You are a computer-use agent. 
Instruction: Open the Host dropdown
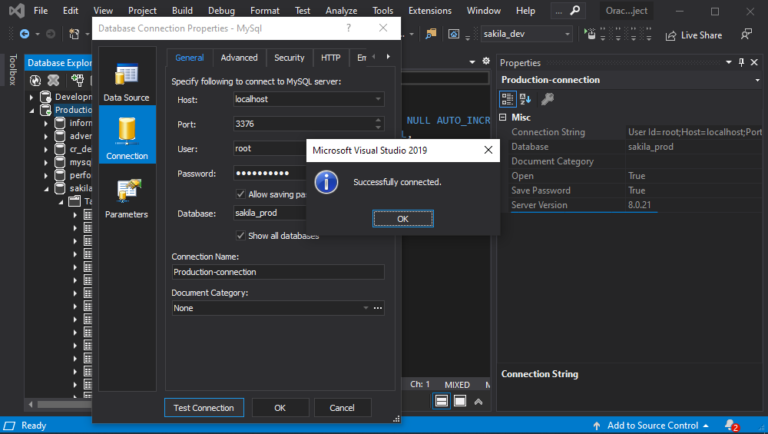click(x=377, y=100)
